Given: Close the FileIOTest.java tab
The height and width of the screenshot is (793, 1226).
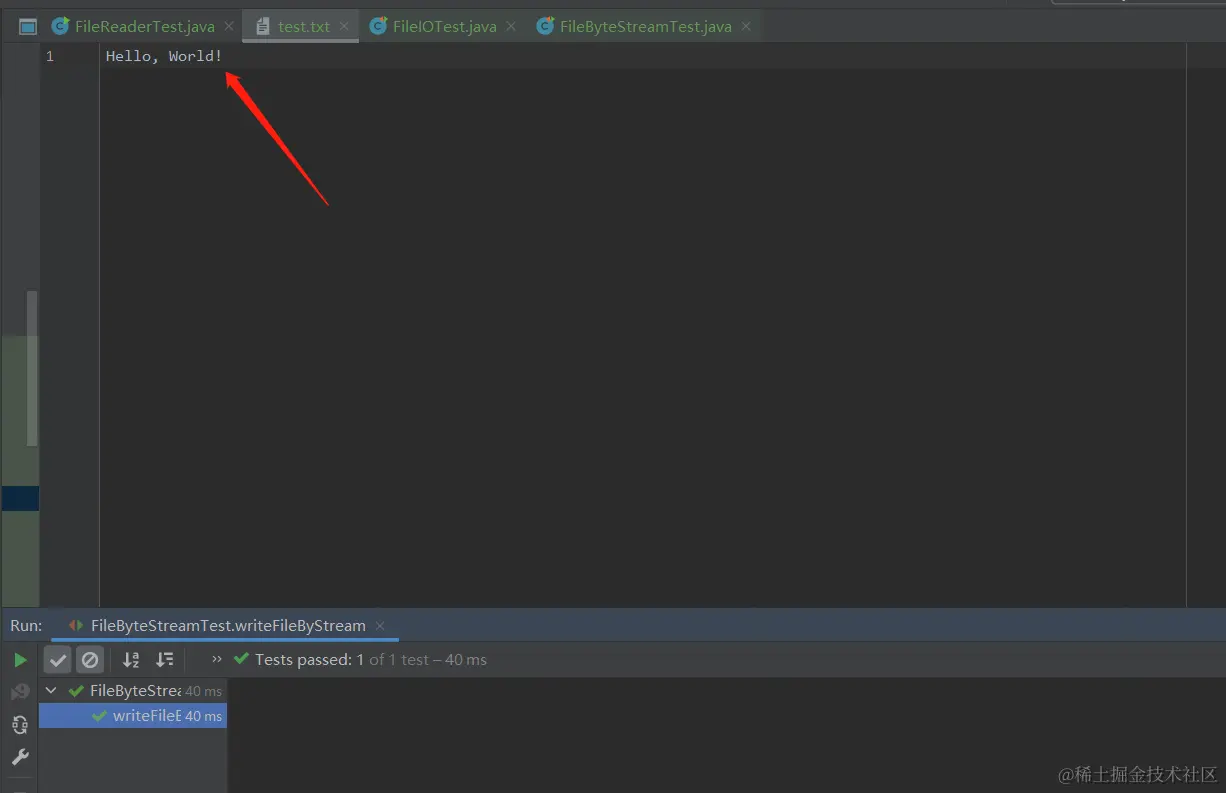Looking at the screenshot, I should pyautogui.click(x=512, y=26).
